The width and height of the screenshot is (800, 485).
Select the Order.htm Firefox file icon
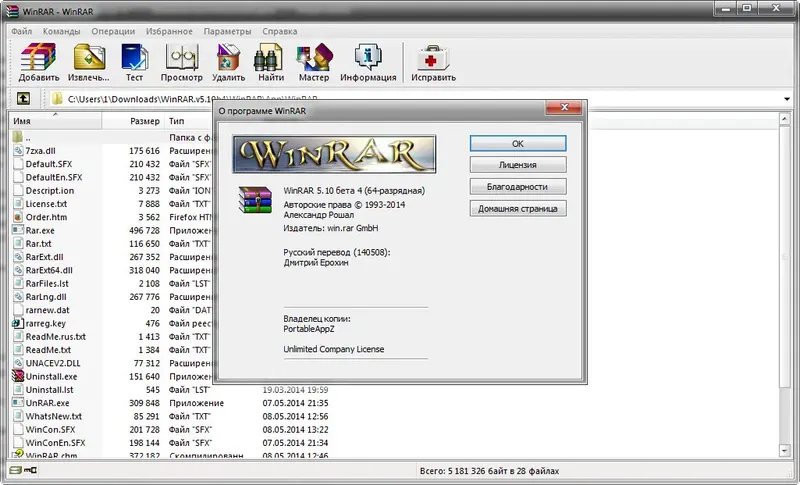pos(18,217)
